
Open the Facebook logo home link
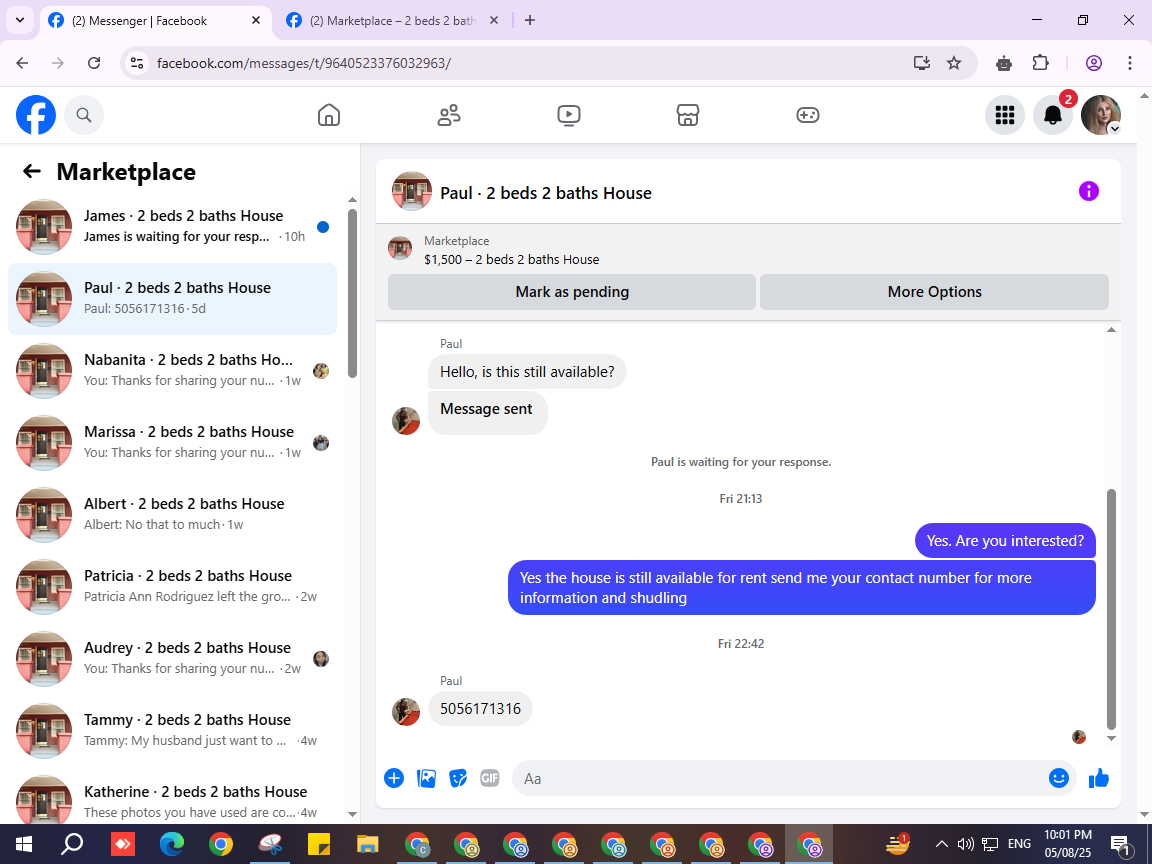[35, 115]
